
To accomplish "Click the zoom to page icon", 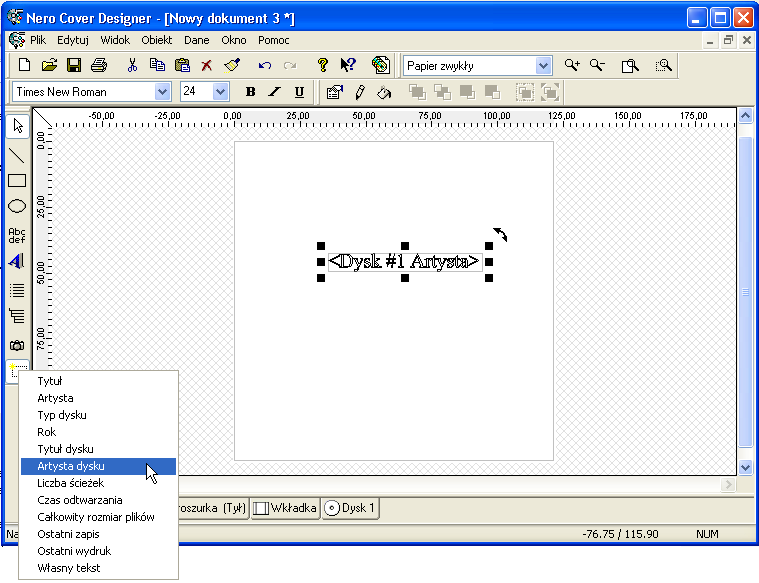I will [630, 65].
